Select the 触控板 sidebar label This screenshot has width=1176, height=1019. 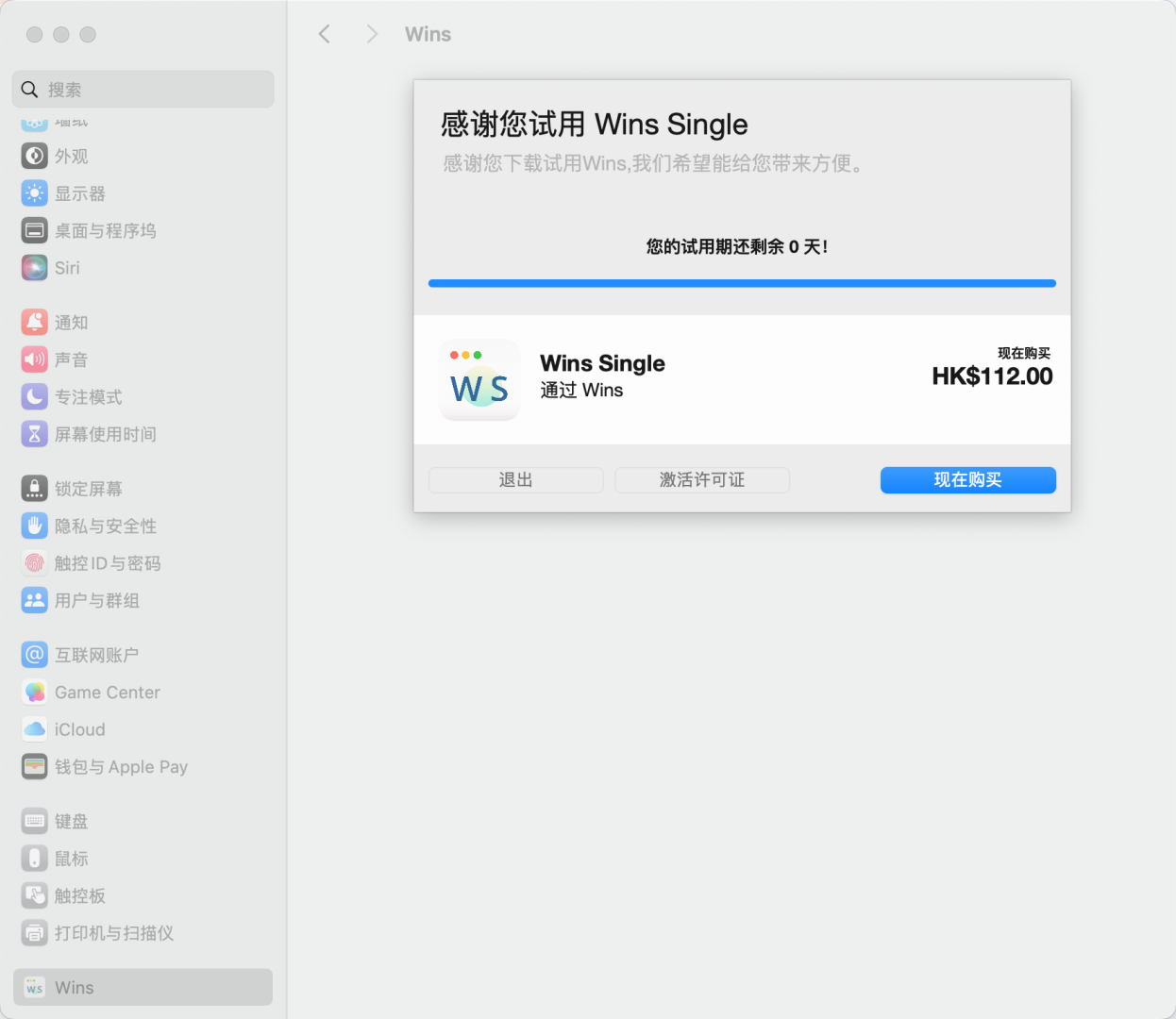80,895
